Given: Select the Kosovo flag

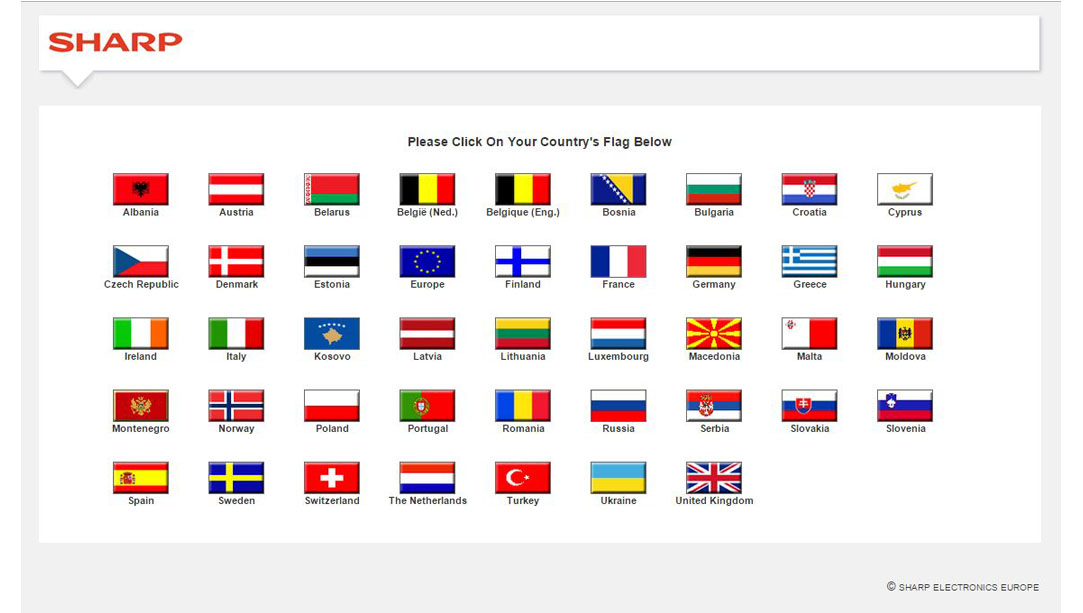Looking at the screenshot, I should coord(332,333).
